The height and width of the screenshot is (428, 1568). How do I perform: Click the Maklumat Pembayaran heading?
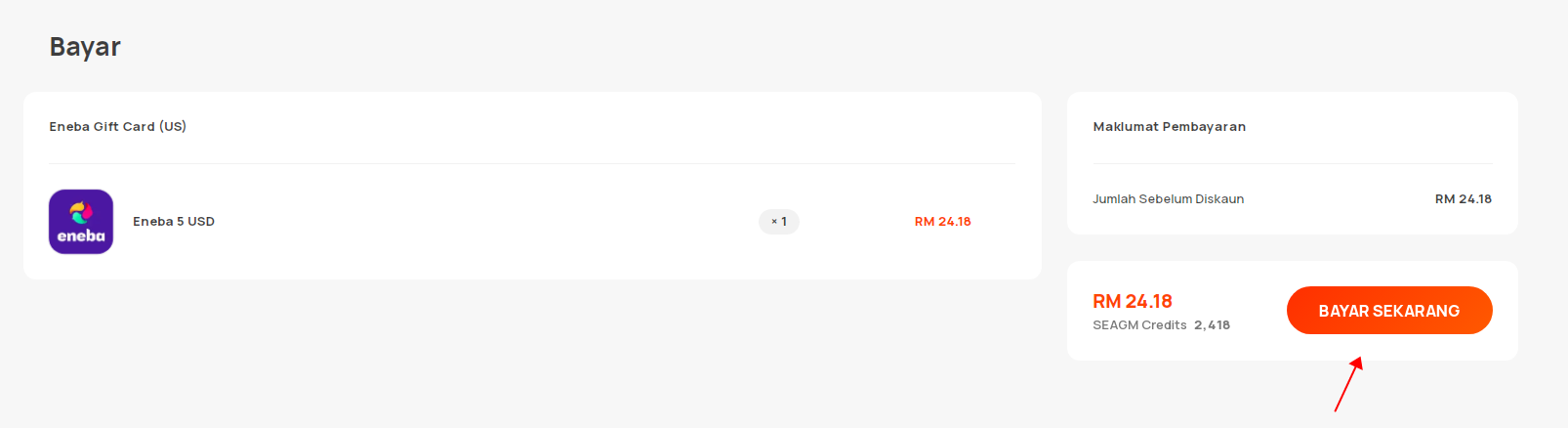pos(1170,127)
